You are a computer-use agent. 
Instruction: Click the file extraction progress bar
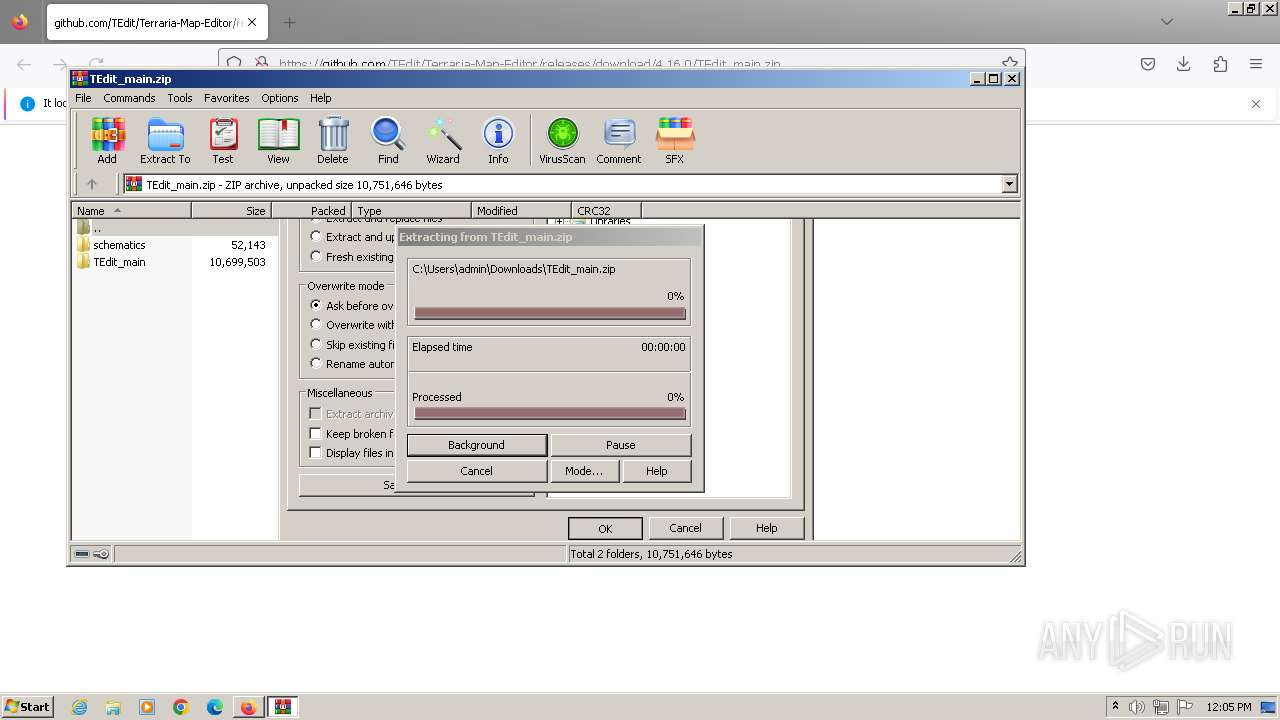(x=550, y=313)
